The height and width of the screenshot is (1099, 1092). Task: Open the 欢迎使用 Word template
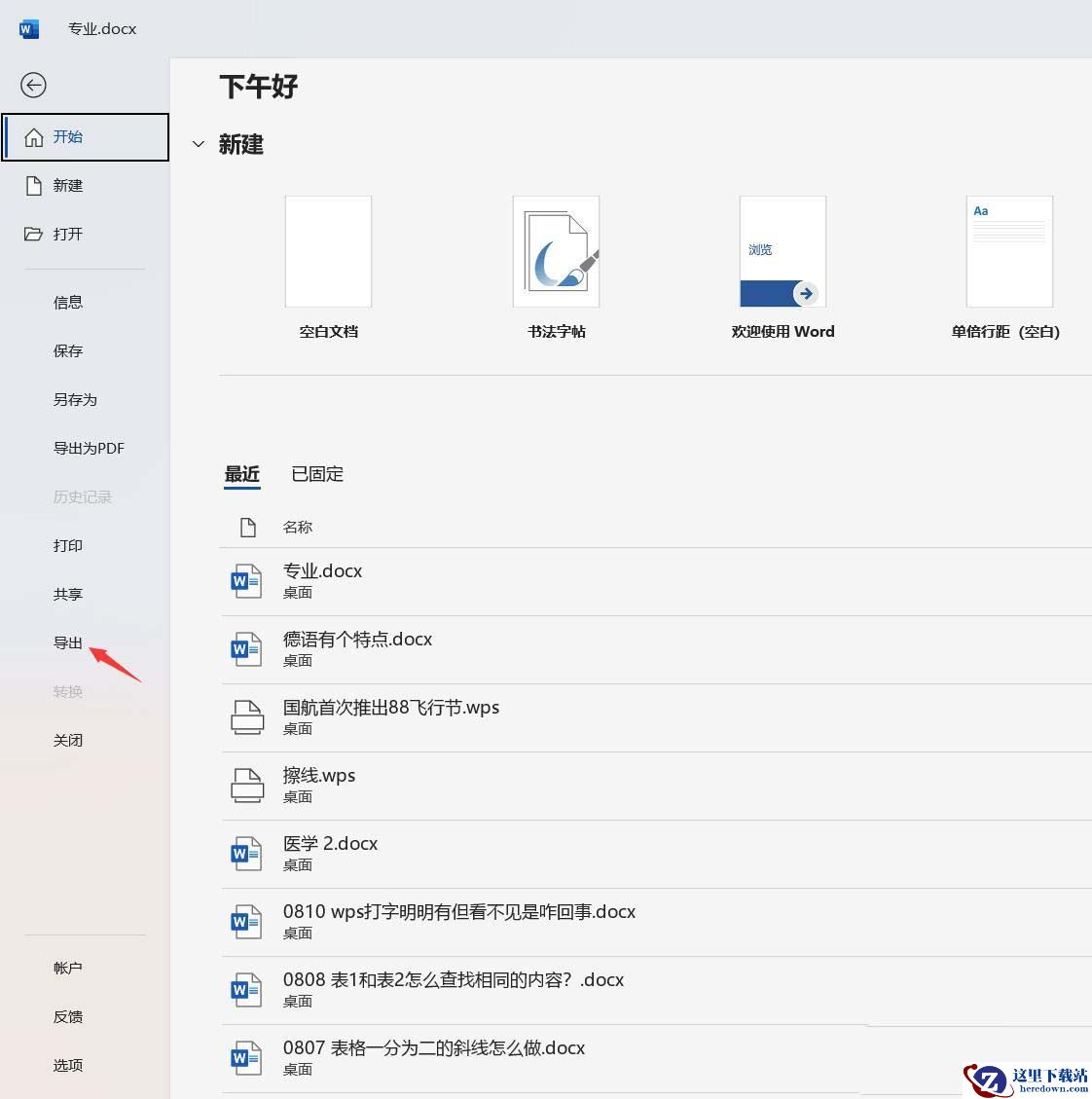click(x=783, y=251)
